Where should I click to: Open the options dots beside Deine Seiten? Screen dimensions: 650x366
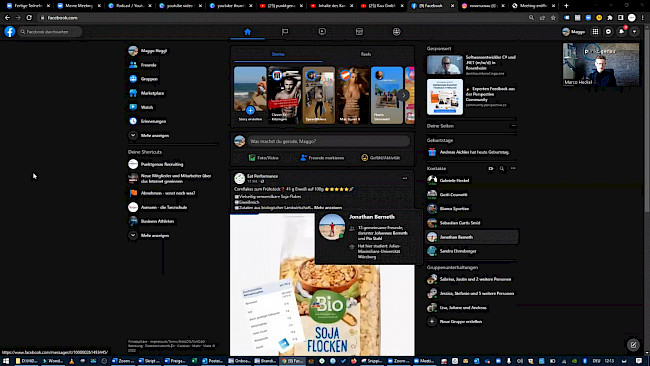[x=514, y=126]
